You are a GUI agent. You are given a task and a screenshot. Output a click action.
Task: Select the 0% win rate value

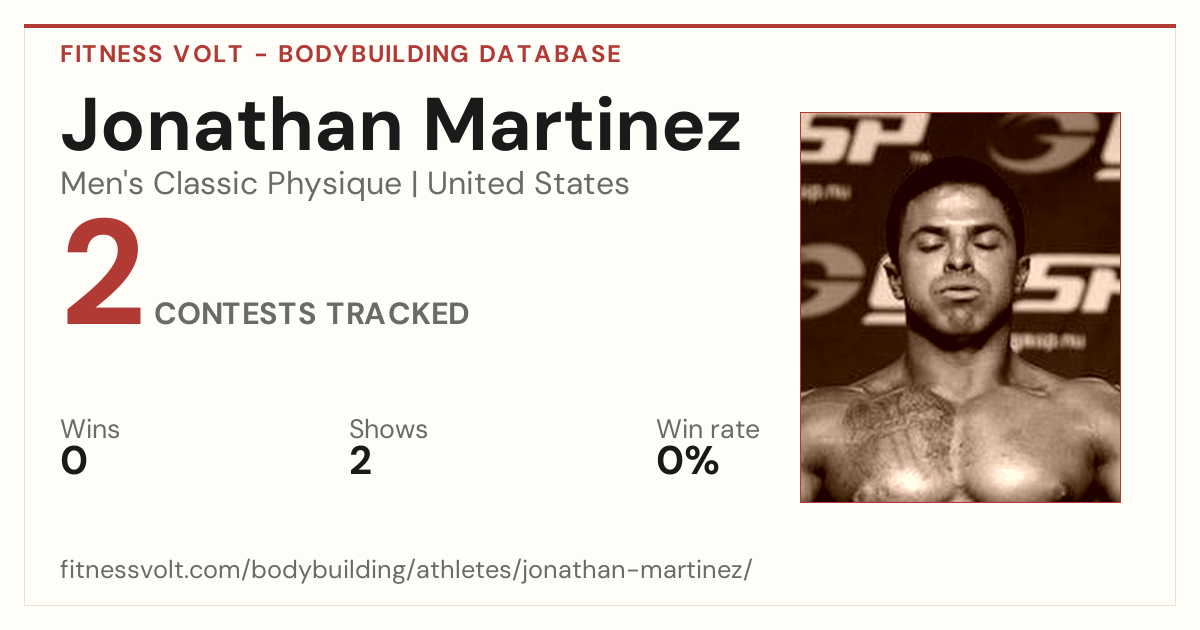[688, 461]
